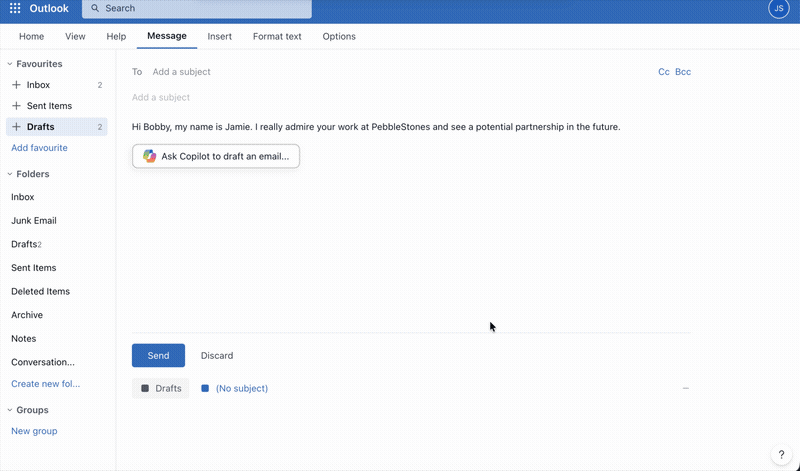Open Drafts under Favourites

coord(57,127)
